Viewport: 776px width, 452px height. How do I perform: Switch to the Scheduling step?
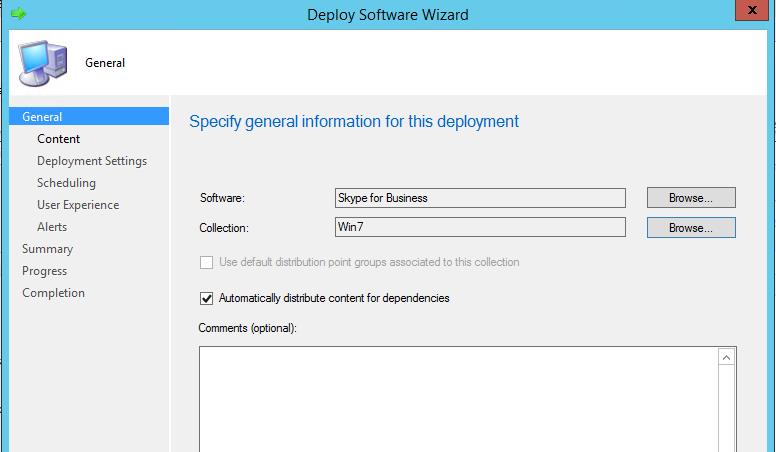66,183
